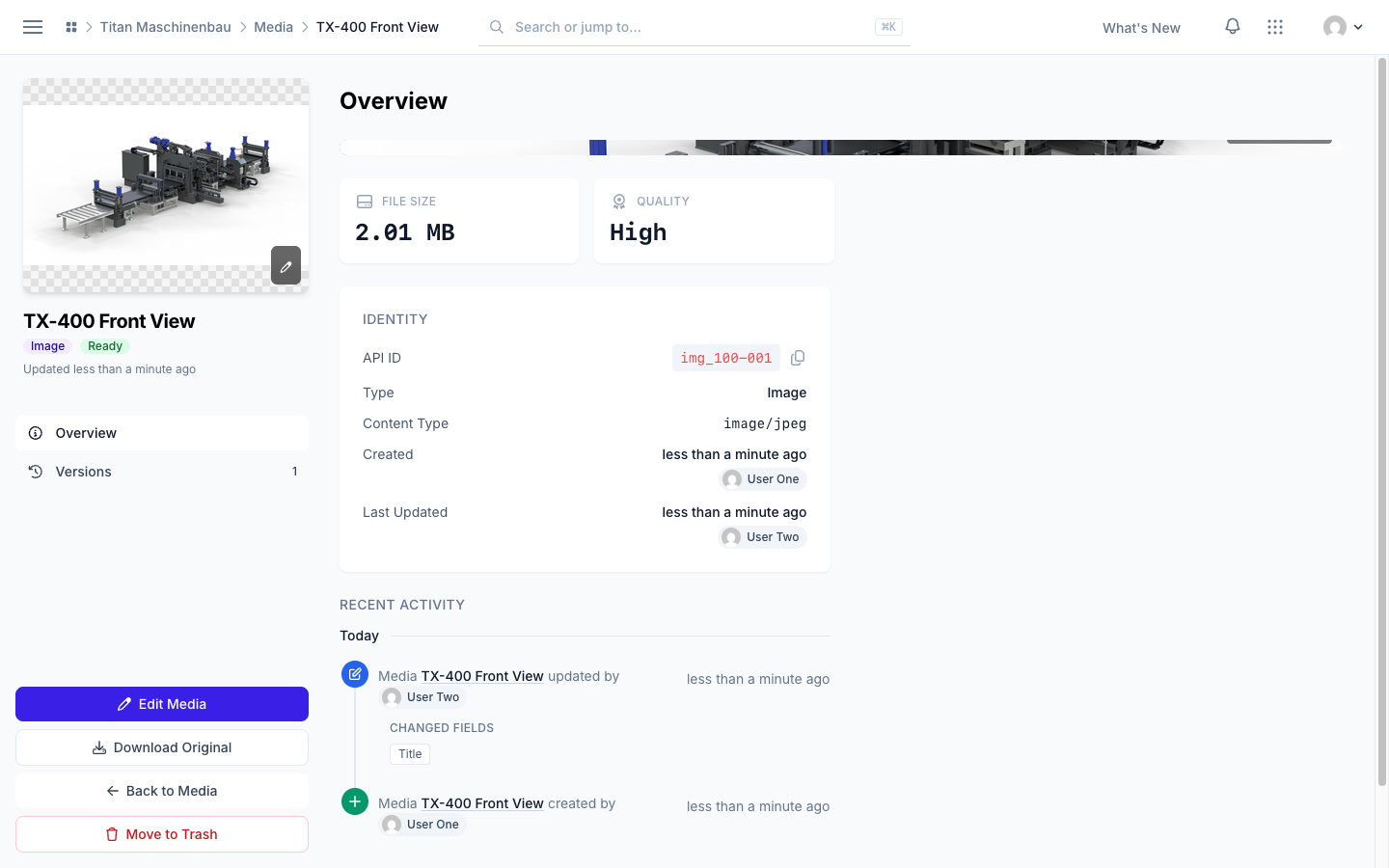Viewport: 1389px width, 868px height.
Task: Copy the API ID img_100-001
Action: [798, 358]
